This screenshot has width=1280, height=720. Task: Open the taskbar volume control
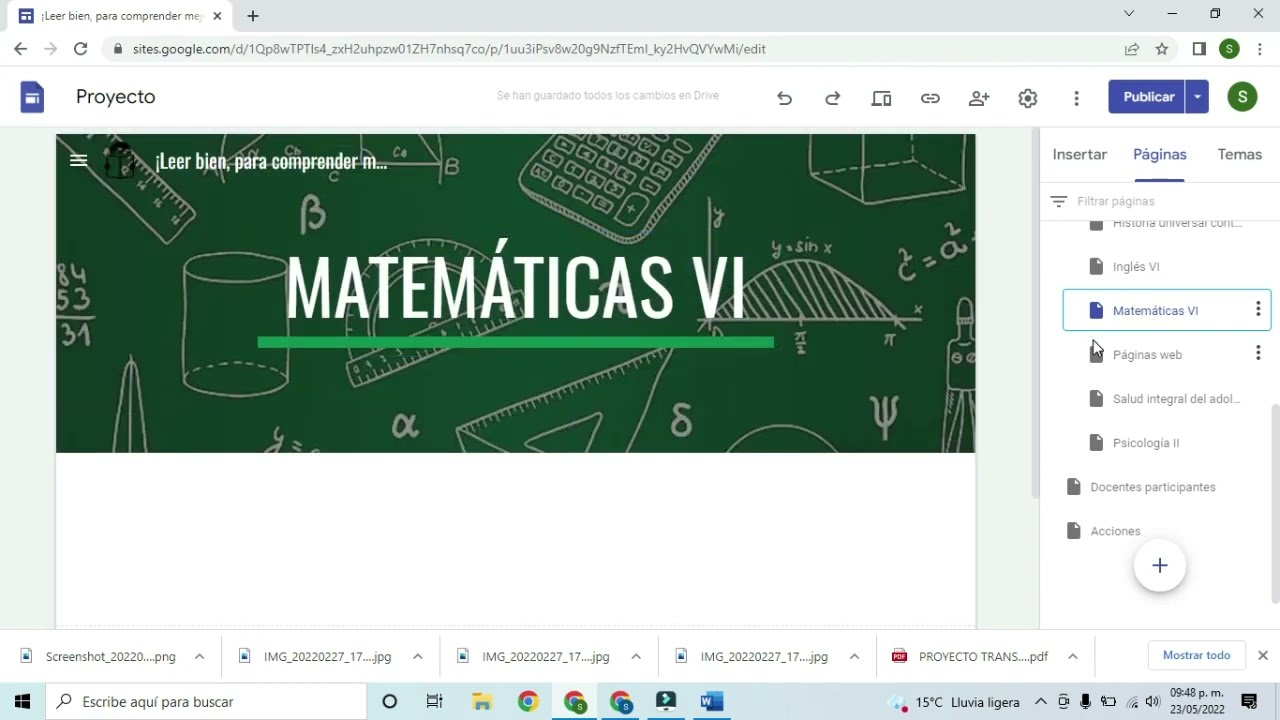click(1153, 701)
